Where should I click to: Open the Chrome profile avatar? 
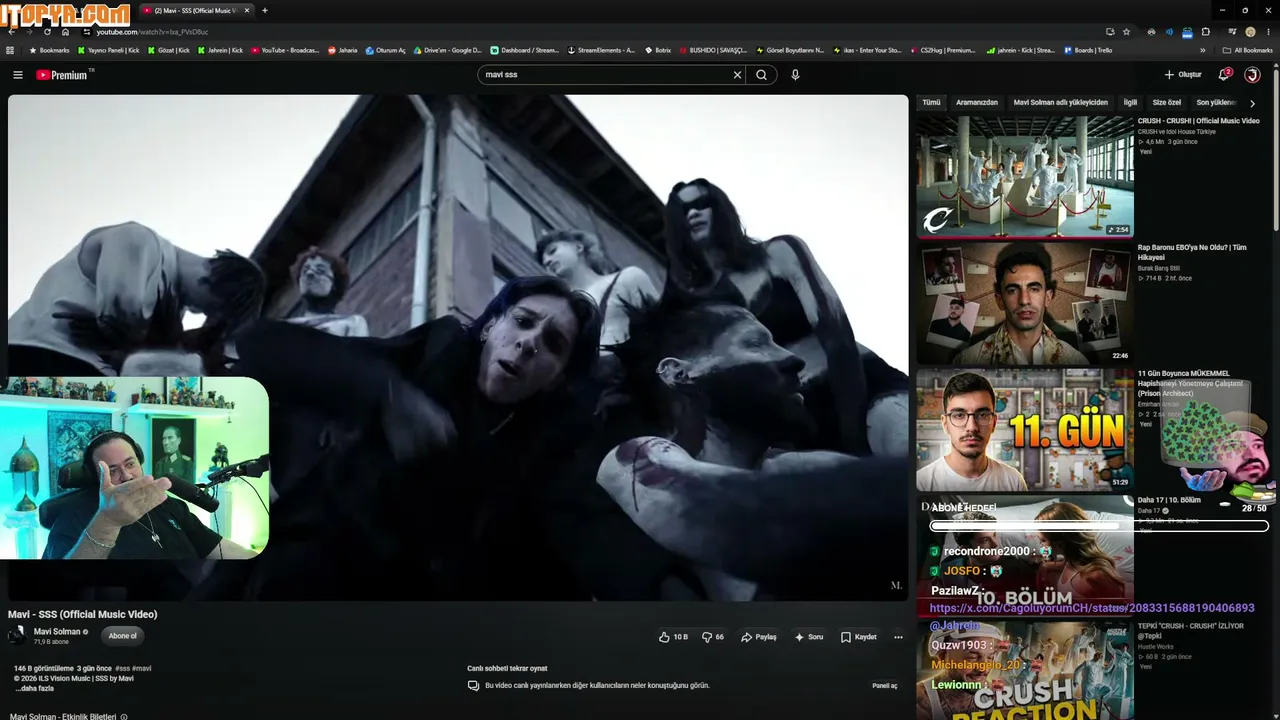point(1250,32)
